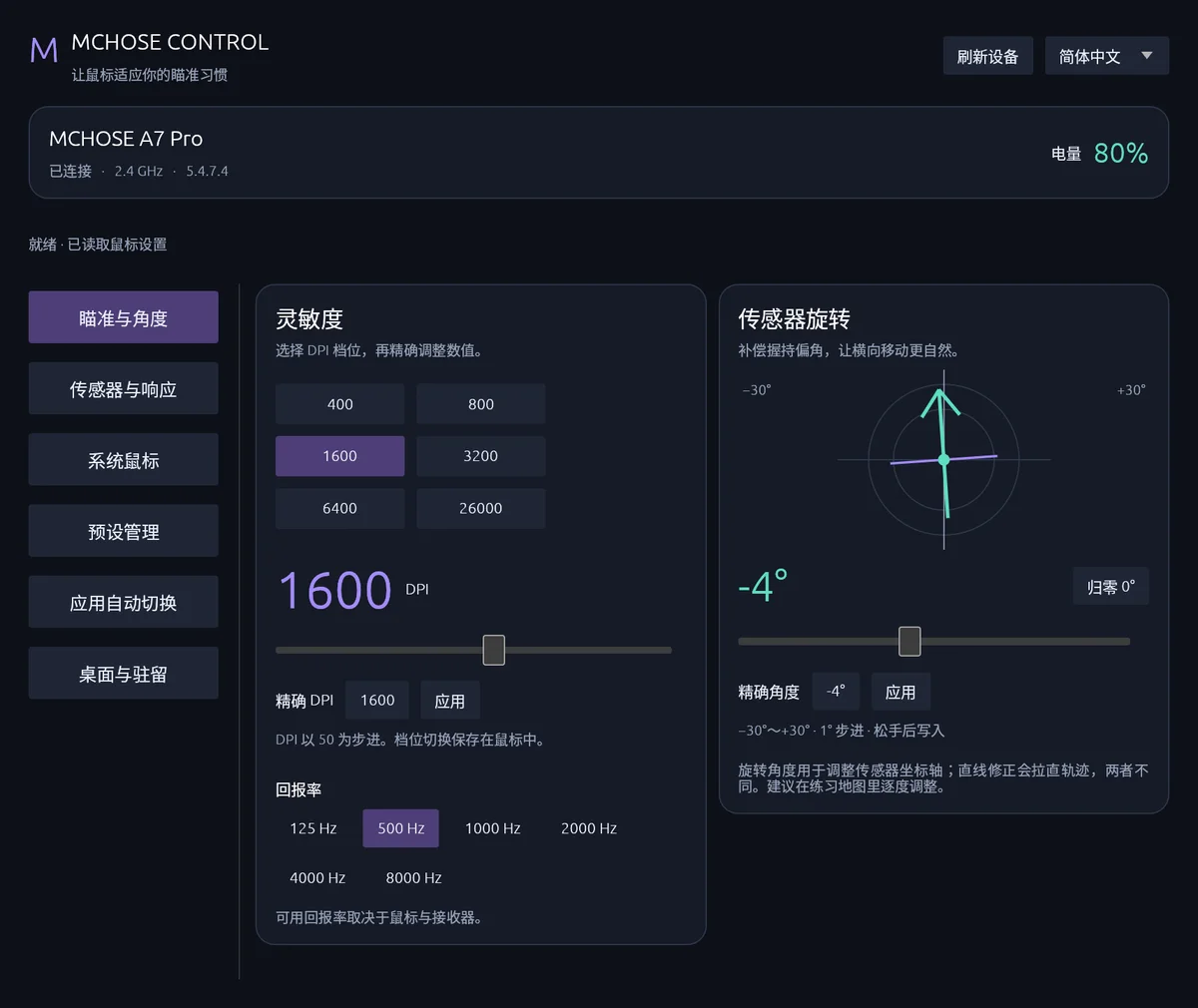
Task: Click the 精确 DPI input field
Action: click(x=377, y=701)
